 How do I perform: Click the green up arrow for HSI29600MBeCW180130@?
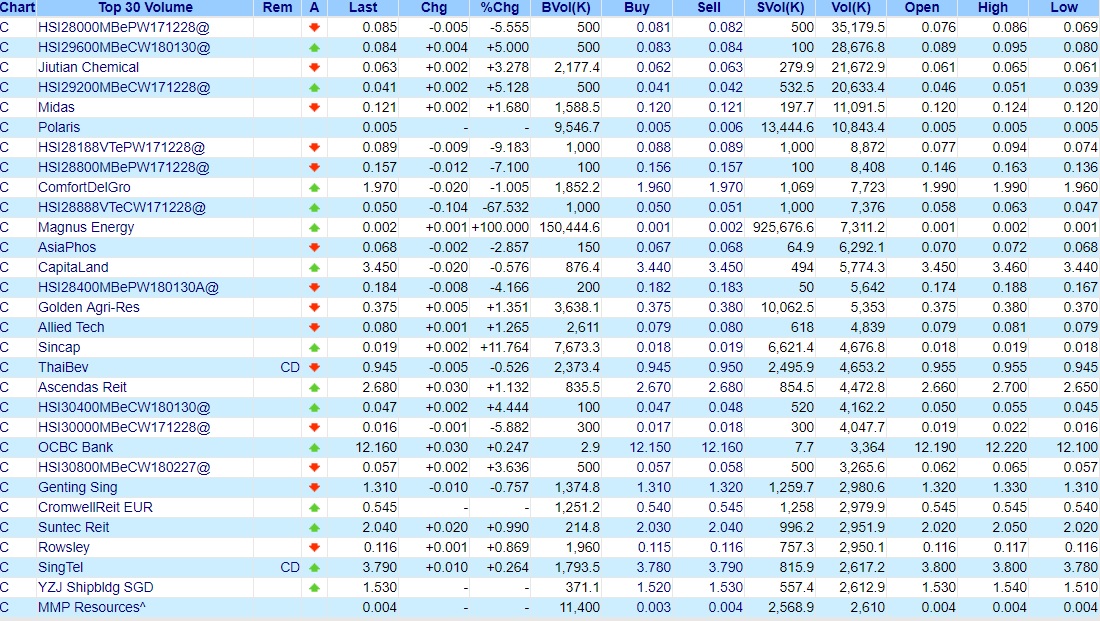tap(314, 48)
